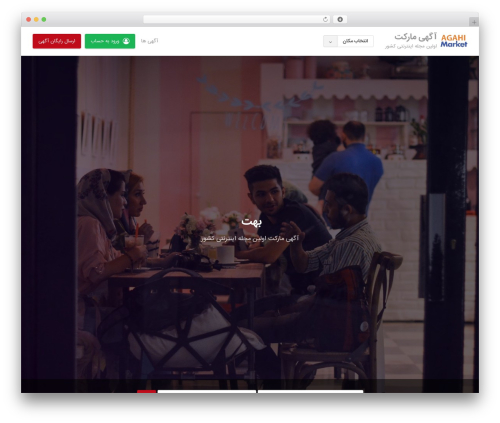Click the green maximize window button
This screenshot has height=423, width=500.
(x=44, y=20)
